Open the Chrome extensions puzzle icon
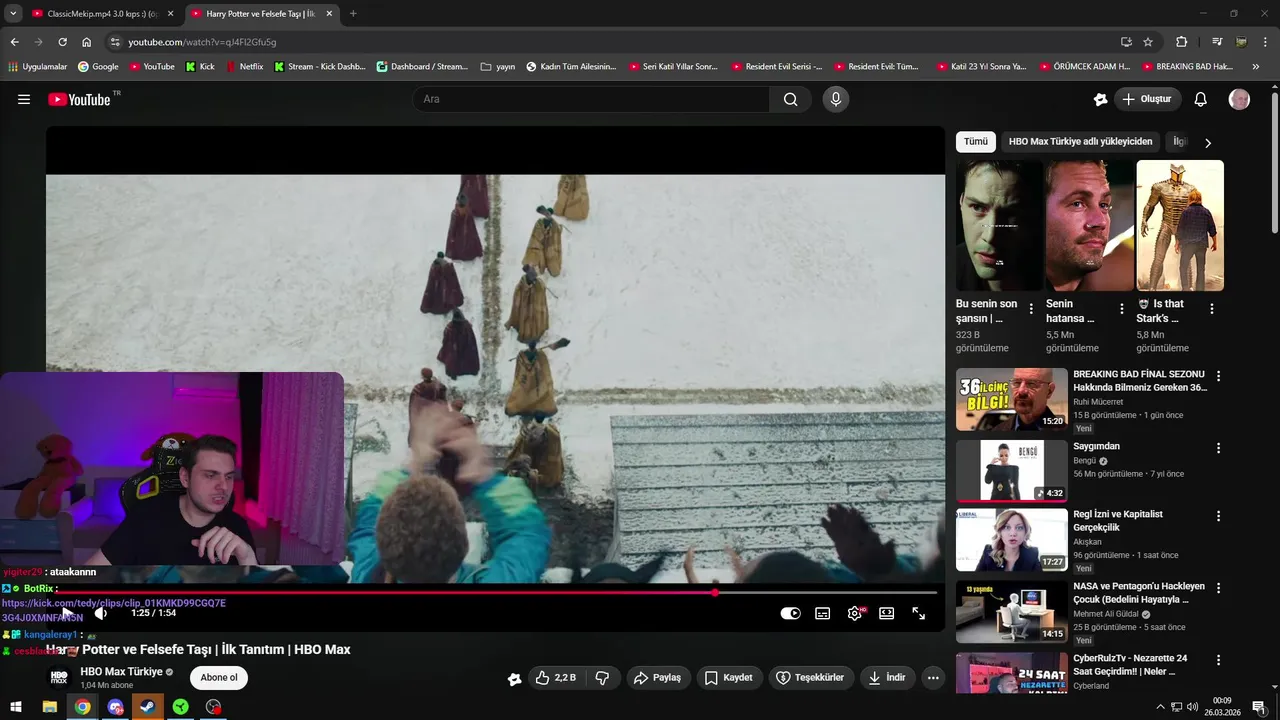 1181,42
